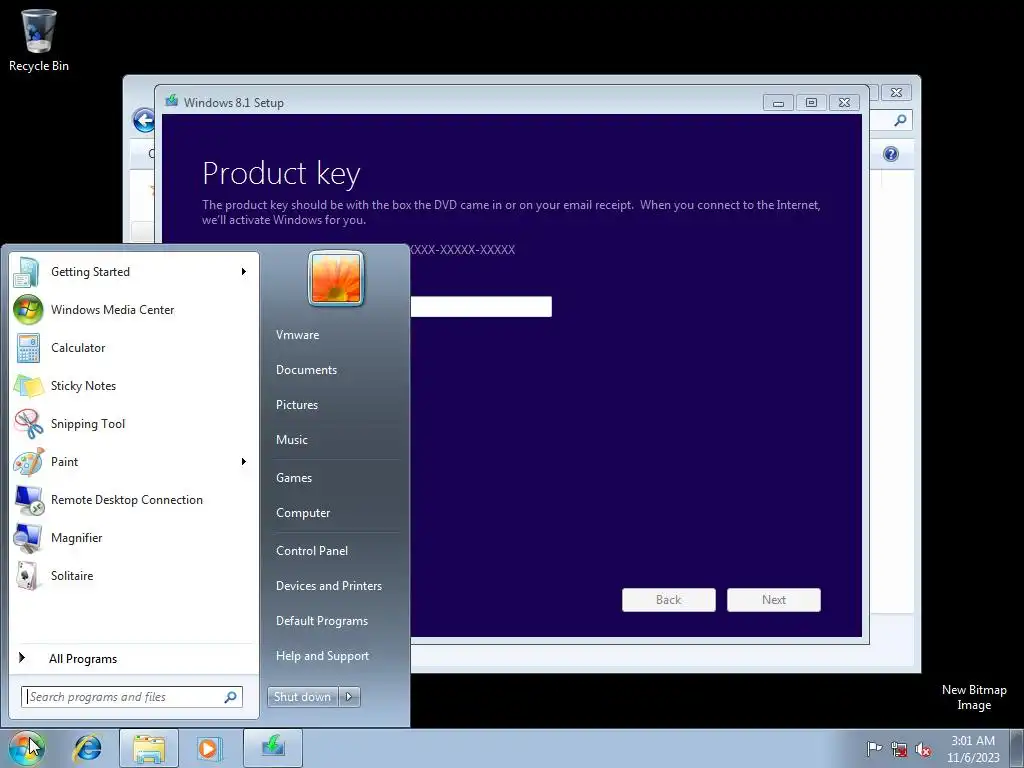Open Devices and Printers

coord(329,586)
